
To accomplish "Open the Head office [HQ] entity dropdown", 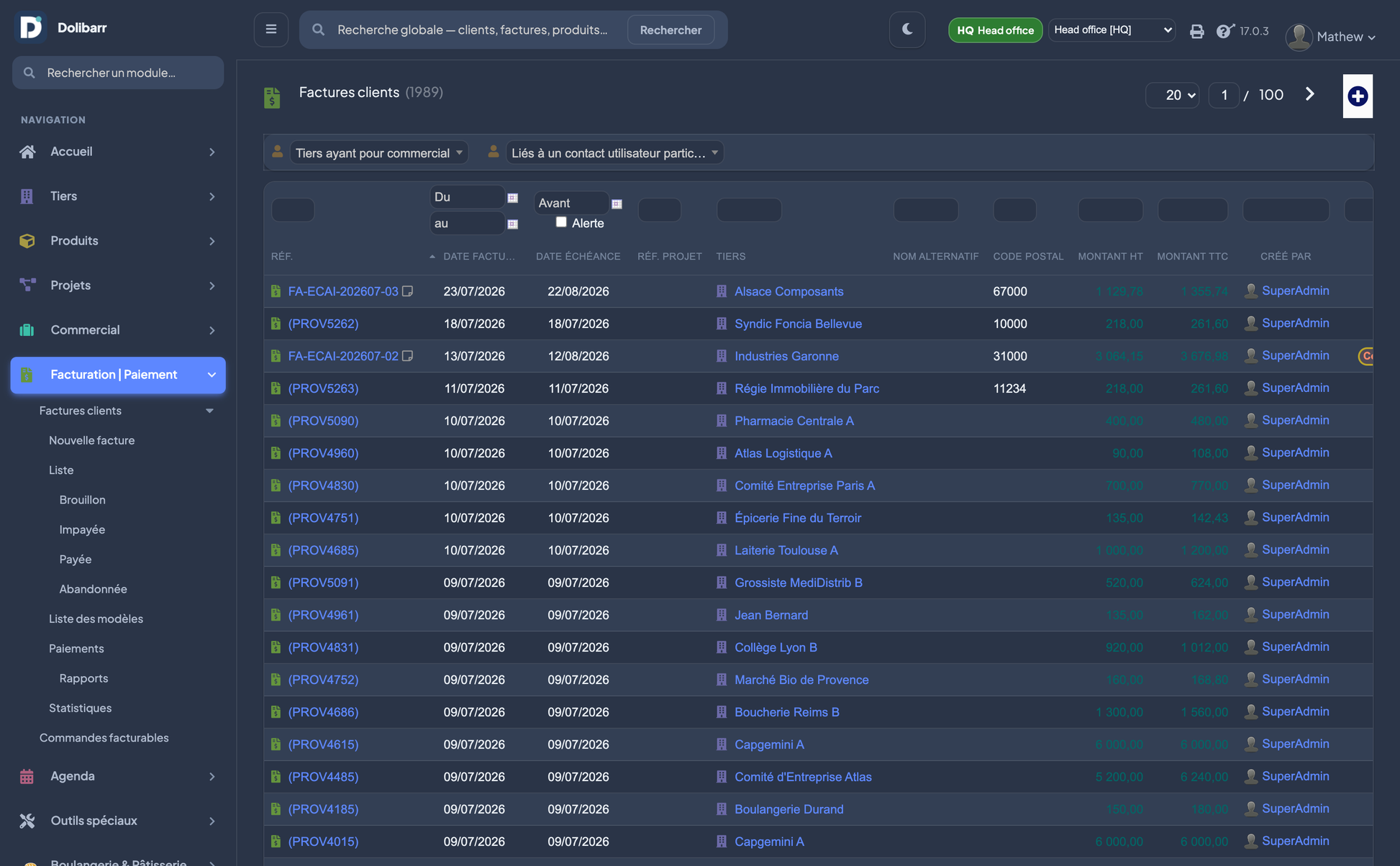I will click(1112, 29).
